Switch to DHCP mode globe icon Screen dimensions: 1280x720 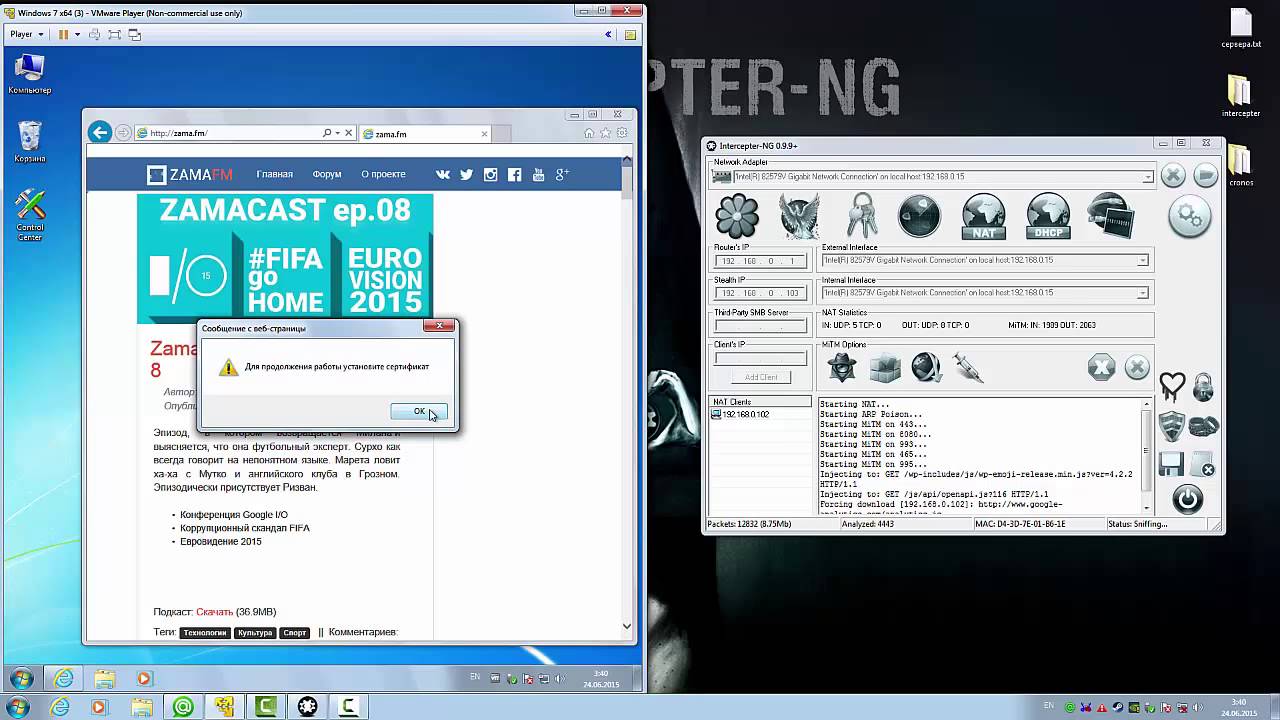tap(1048, 217)
